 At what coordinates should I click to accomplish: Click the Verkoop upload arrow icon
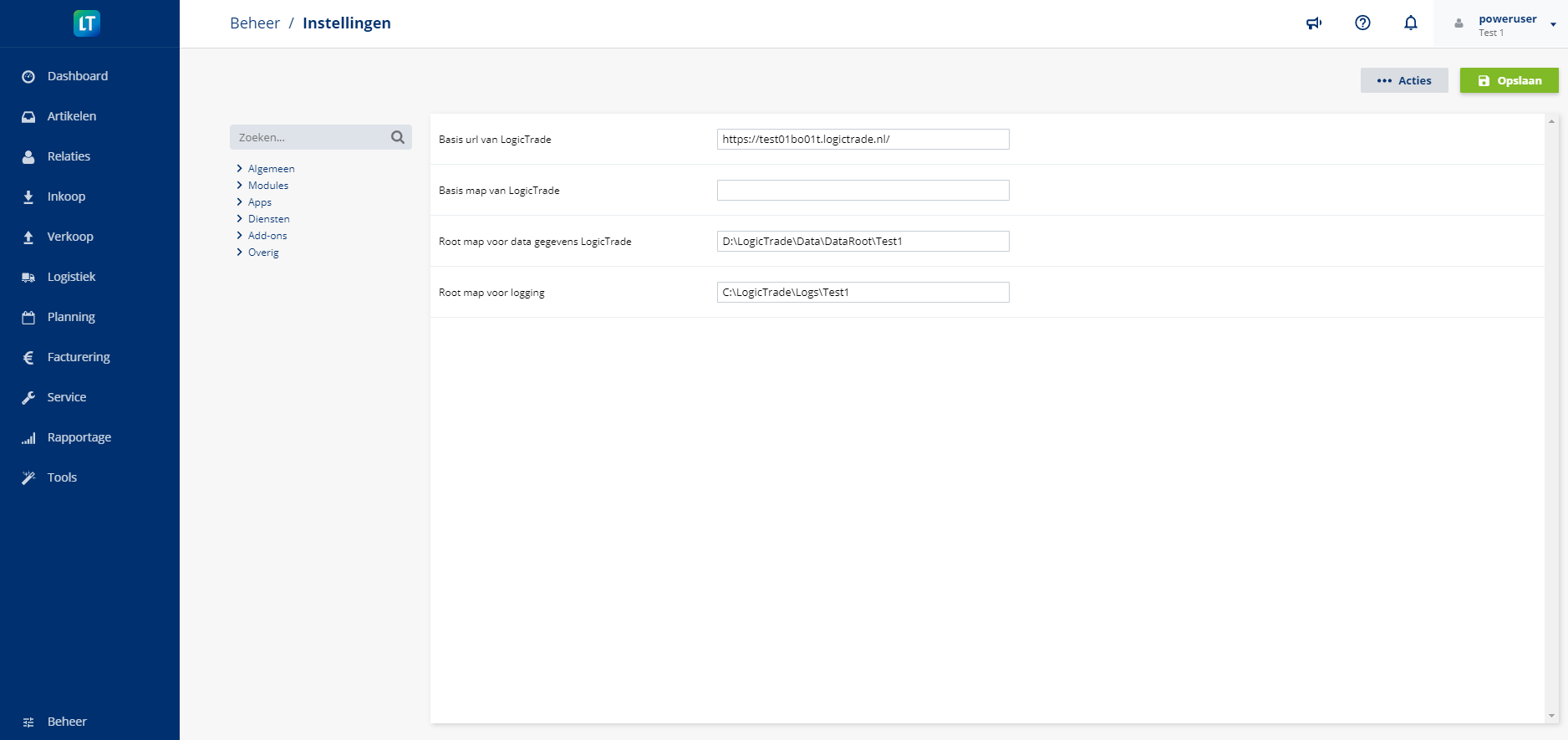(28, 237)
